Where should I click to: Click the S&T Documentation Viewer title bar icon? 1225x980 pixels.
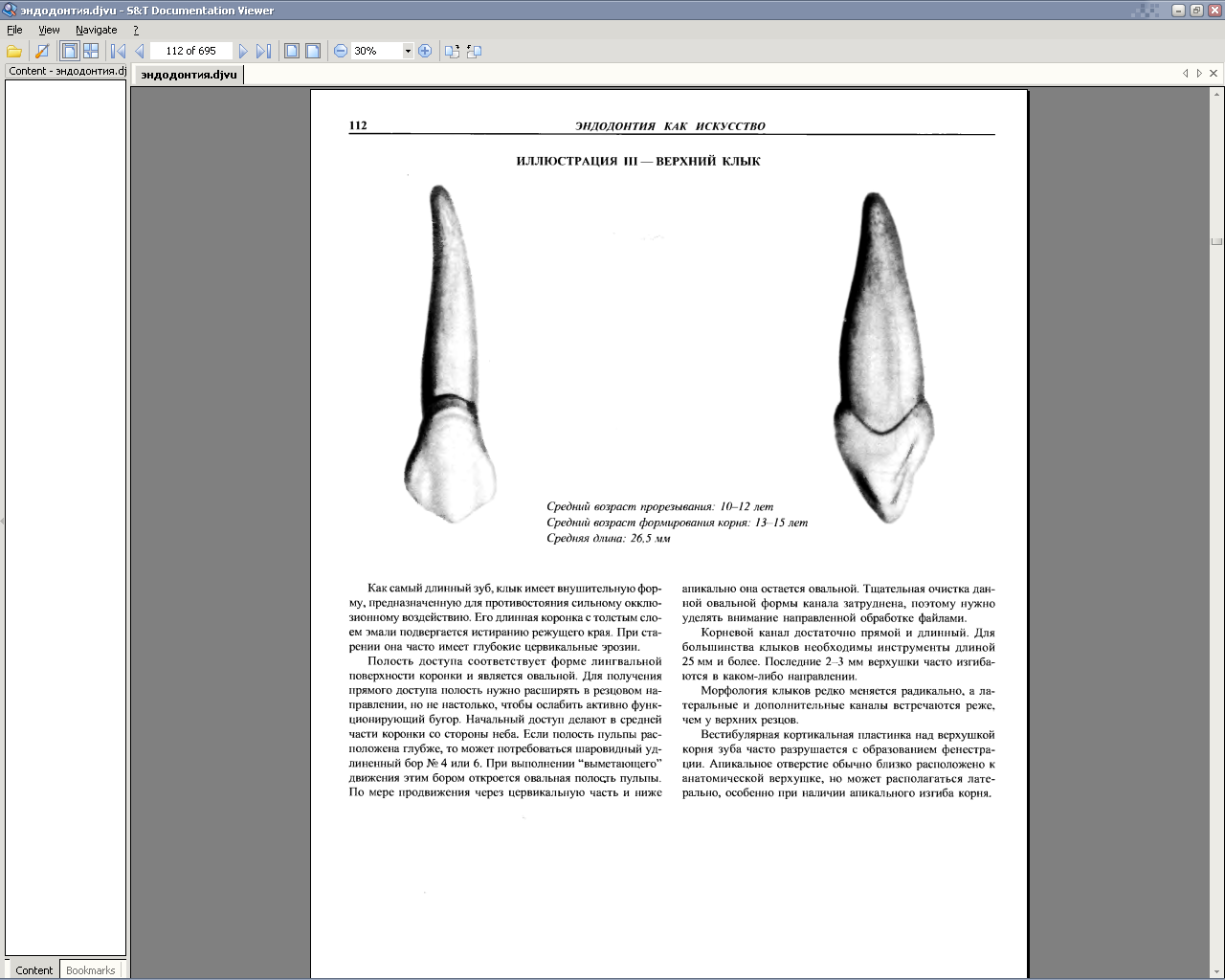(x=10, y=11)
